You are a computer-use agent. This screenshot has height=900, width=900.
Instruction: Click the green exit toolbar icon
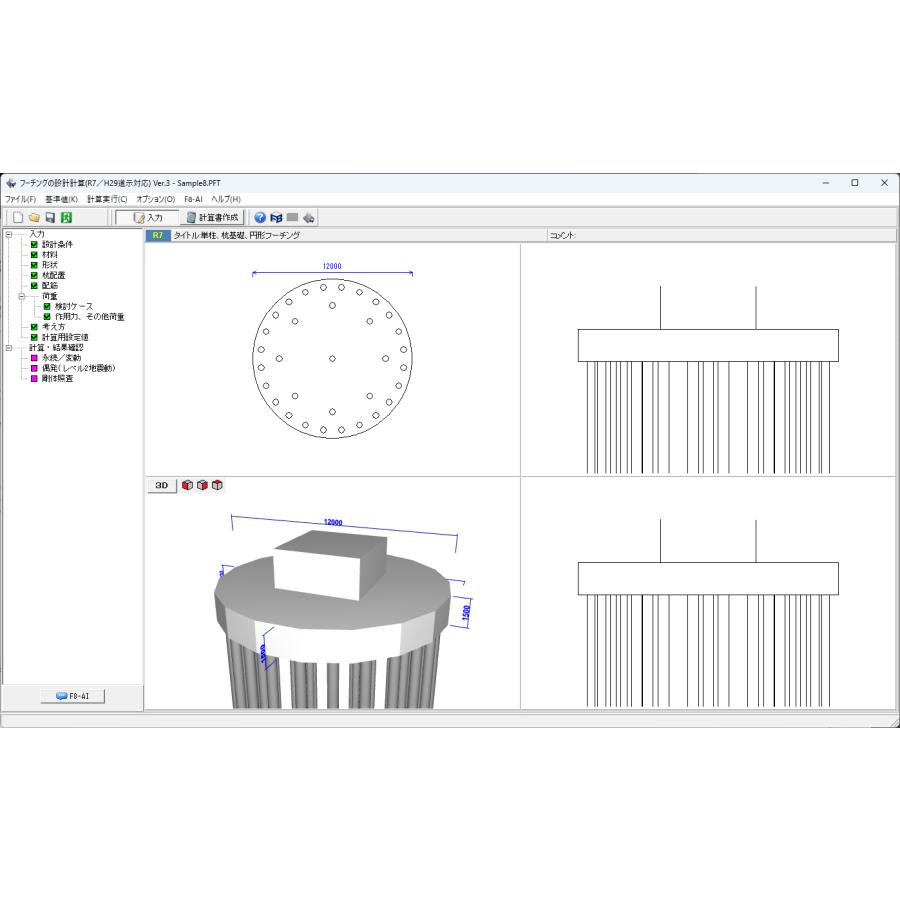[x=67, y=218]
